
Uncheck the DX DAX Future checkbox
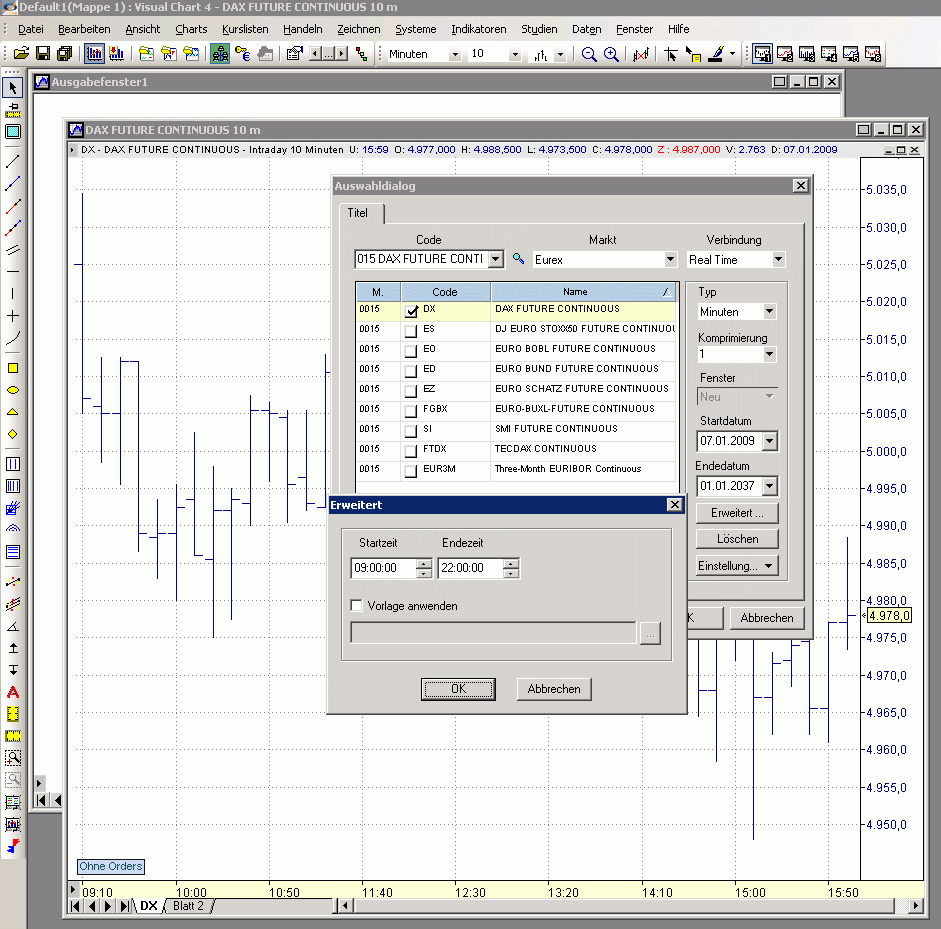411,310
